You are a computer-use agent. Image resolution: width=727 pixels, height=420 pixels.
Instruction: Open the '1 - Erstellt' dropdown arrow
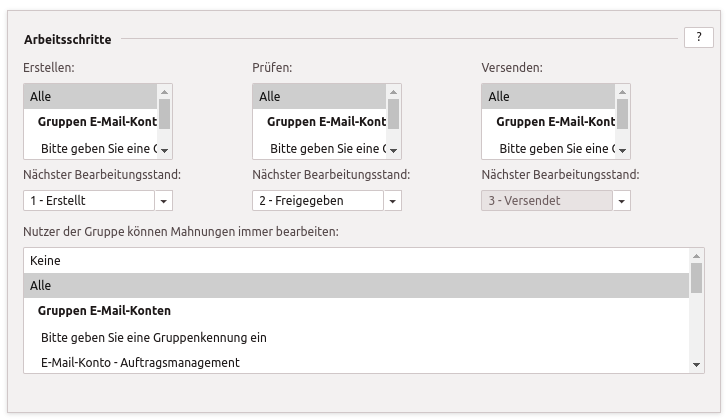coord(164,201)
